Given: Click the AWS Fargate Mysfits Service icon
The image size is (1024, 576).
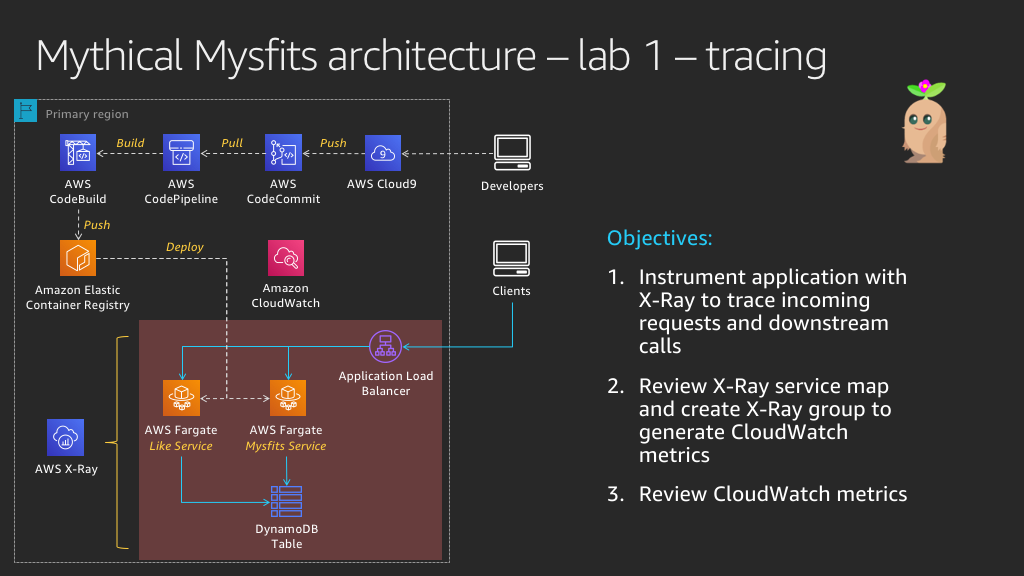Looking at the screenshot, I should [287, 398].
